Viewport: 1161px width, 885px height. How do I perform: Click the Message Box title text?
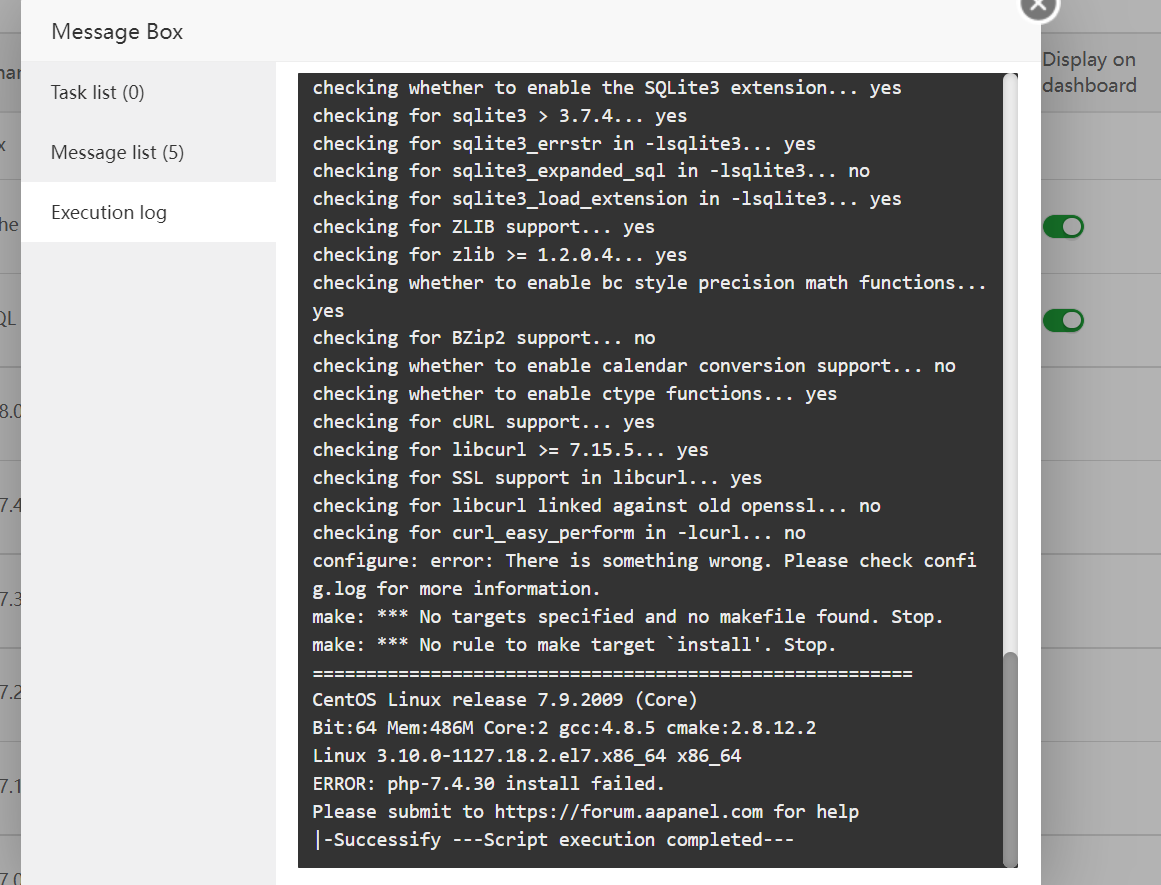pos(117,32)
